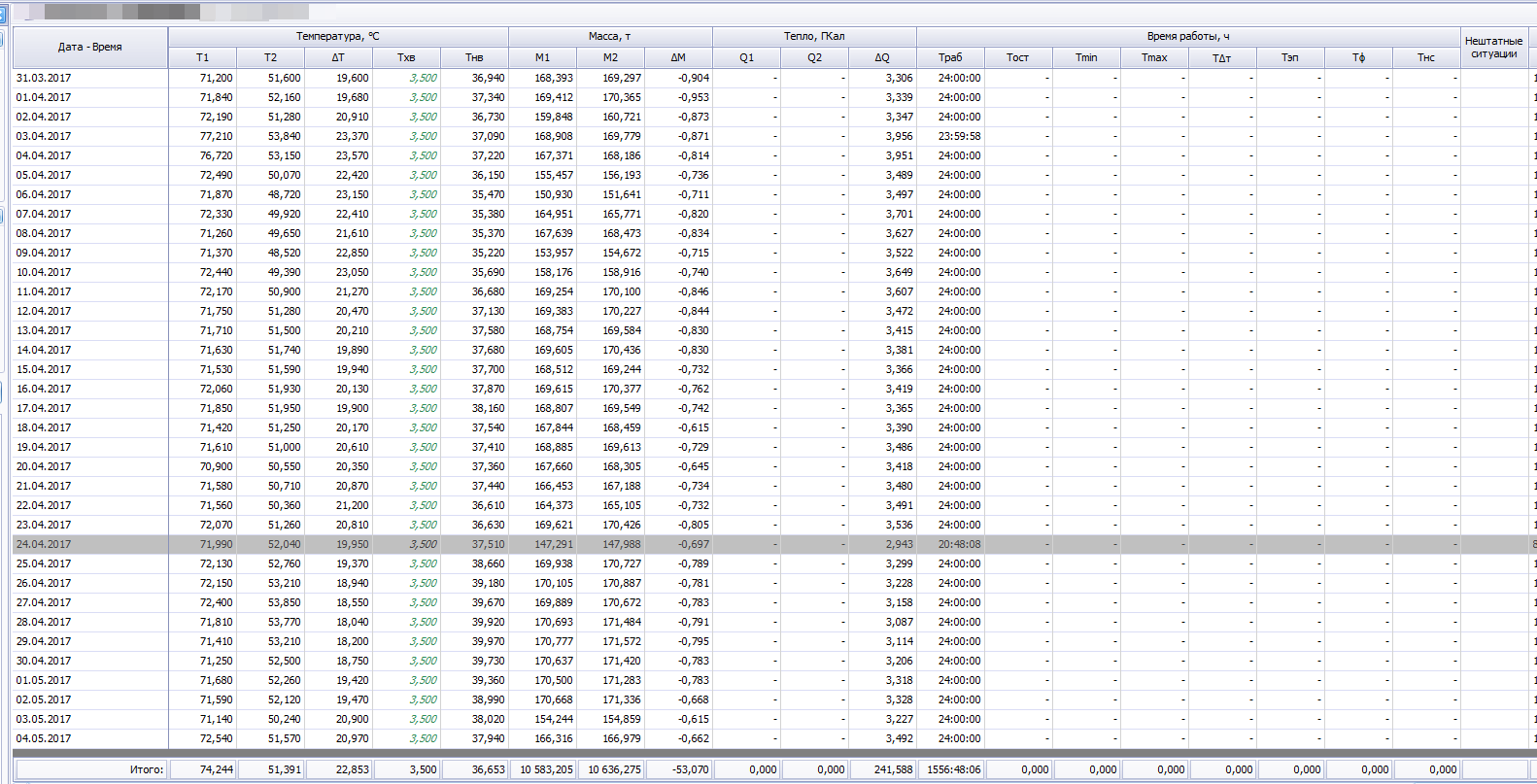Click the total ΔQ value 241,588

pyautogui.click(x=894, y=769)
